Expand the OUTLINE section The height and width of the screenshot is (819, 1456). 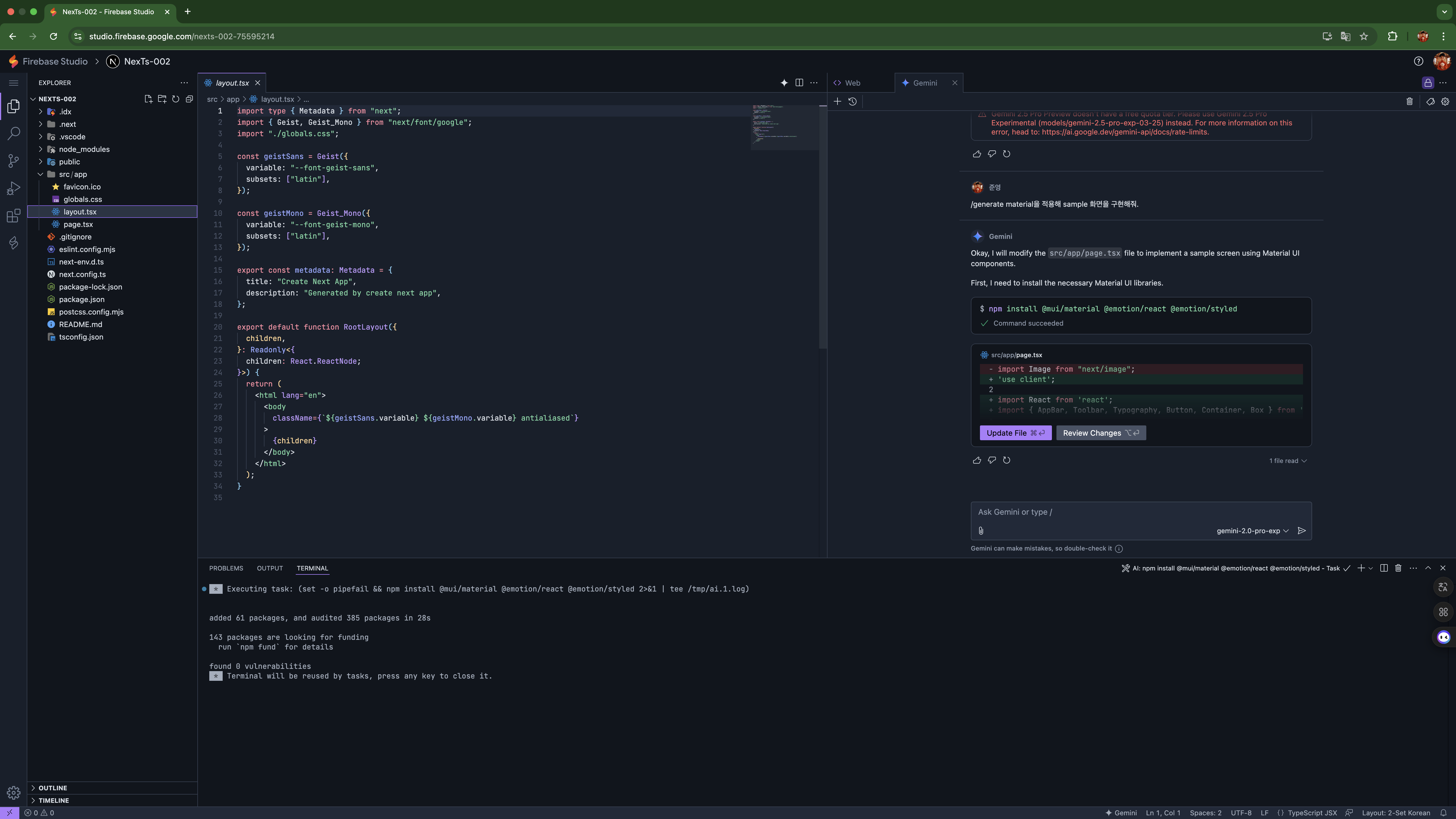click(x=53, y=788)
